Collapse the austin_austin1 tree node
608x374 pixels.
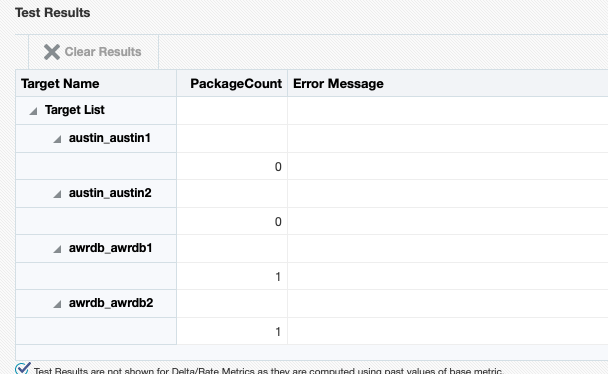click(57, 139)
